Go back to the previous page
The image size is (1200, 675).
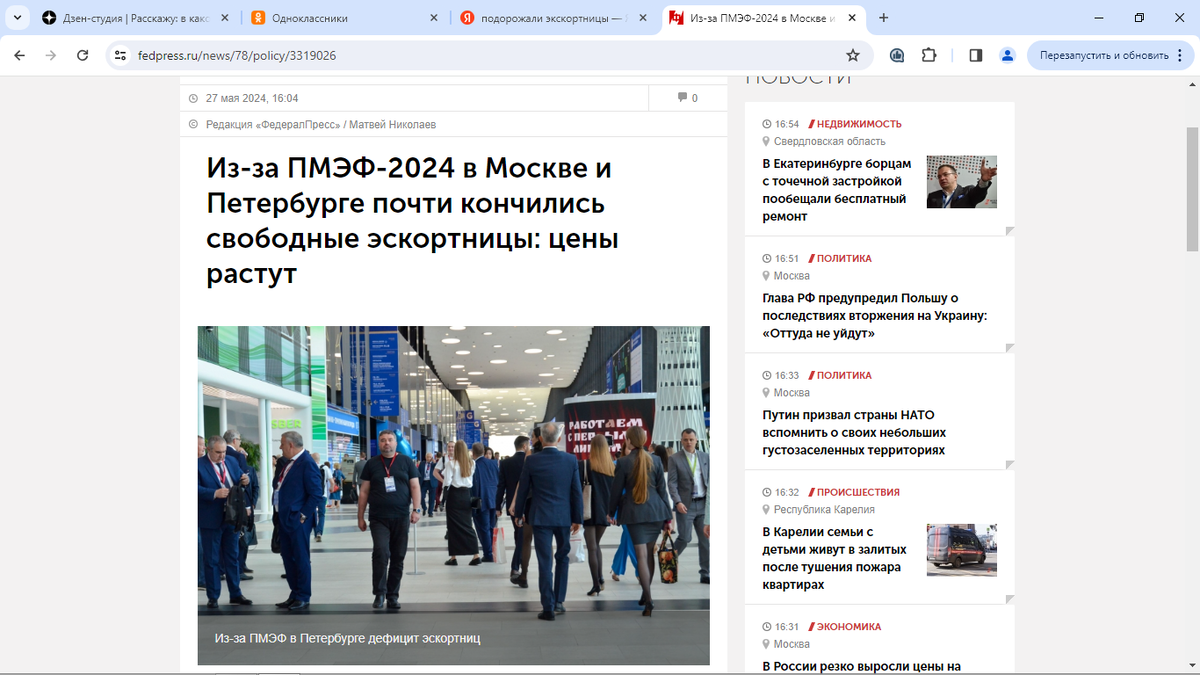click(19, 55)
